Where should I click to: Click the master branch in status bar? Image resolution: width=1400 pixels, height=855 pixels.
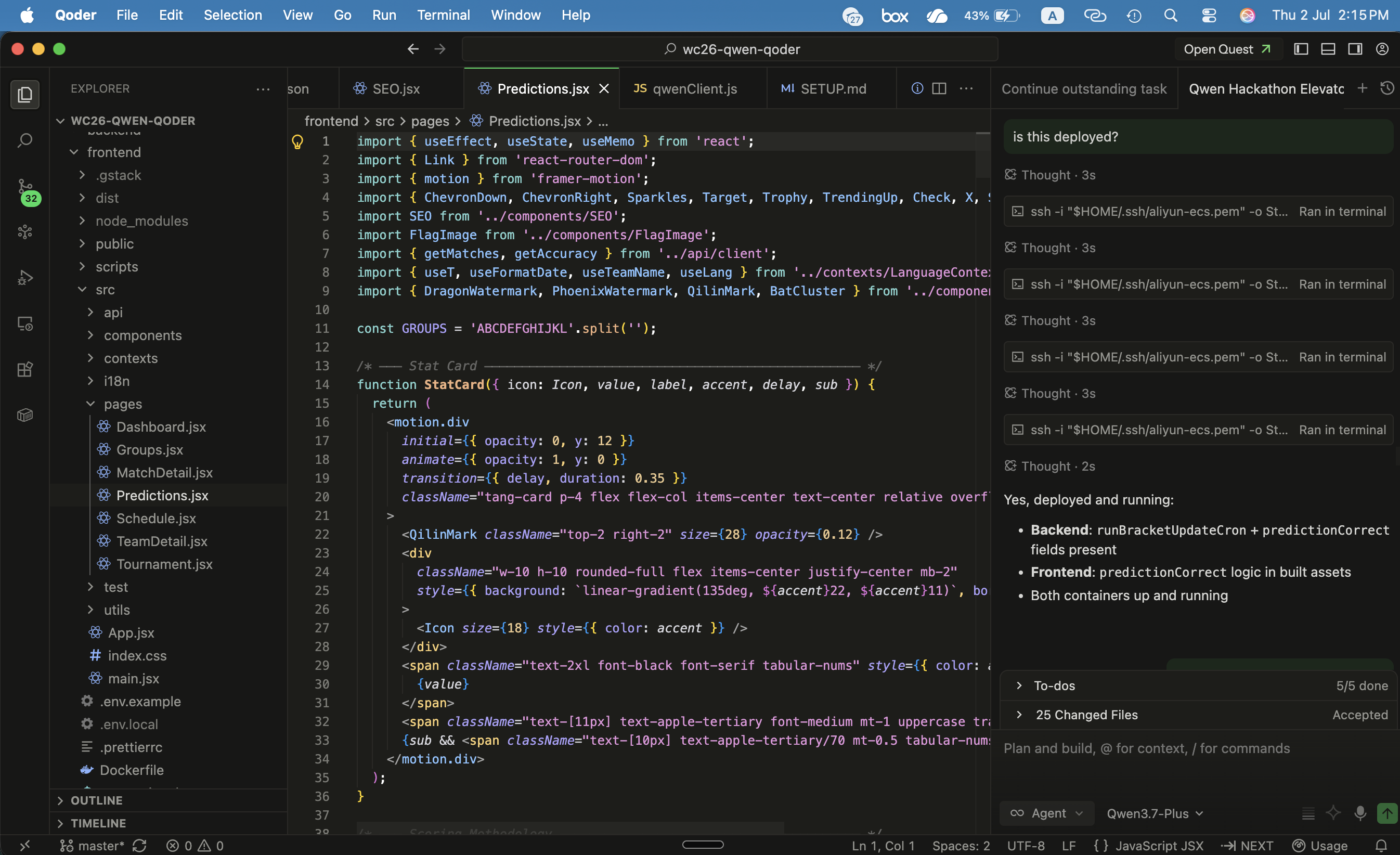click(x=92, y=845)
